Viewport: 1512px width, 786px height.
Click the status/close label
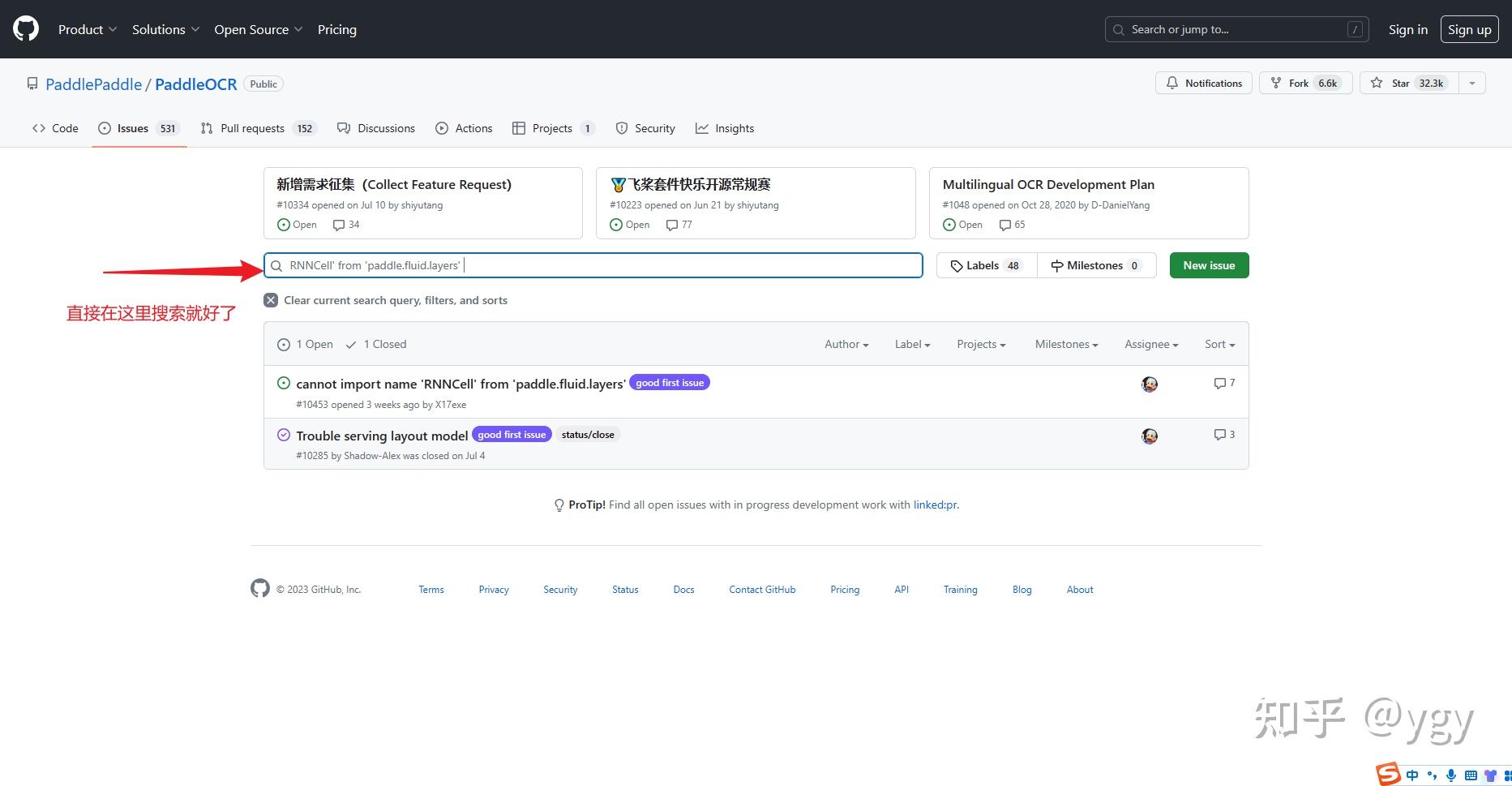pos(588,435)
